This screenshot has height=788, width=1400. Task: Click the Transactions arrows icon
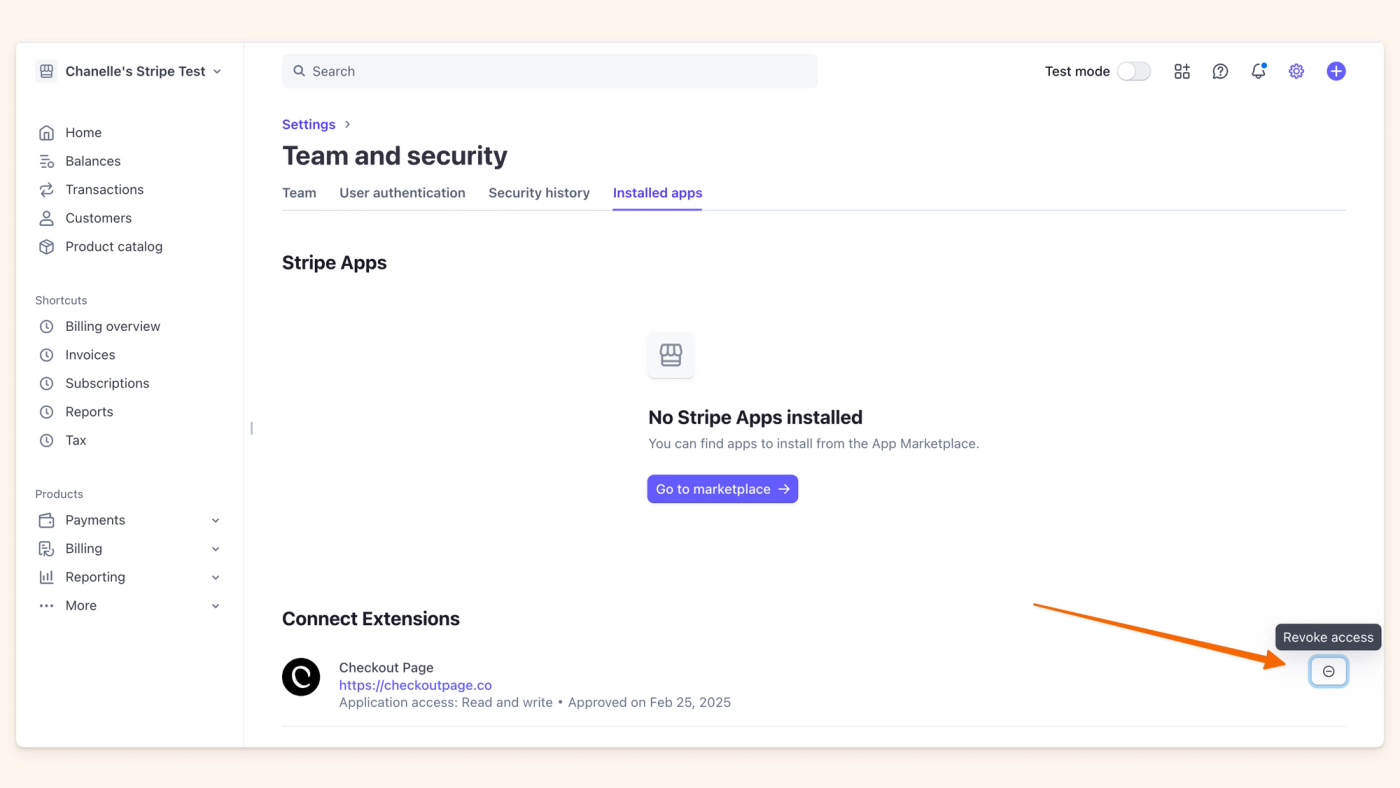pyautogui.click(x=46, y=190)
